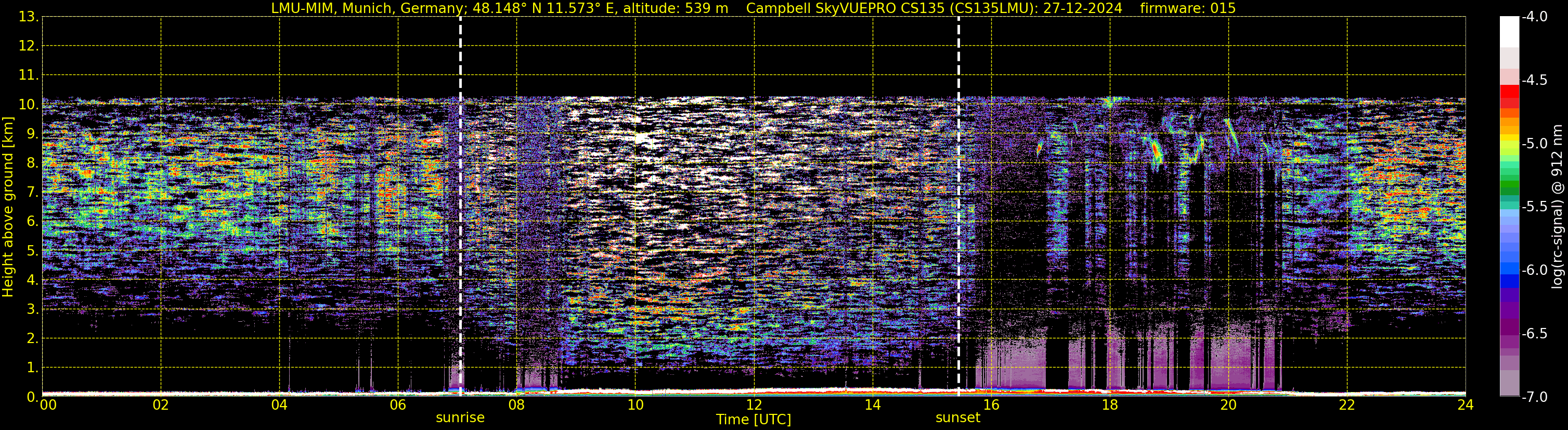Click the '16' time tick label
Image resolution: width=1568 pixels, height=430 pixels.
click(x=992, y=405)
